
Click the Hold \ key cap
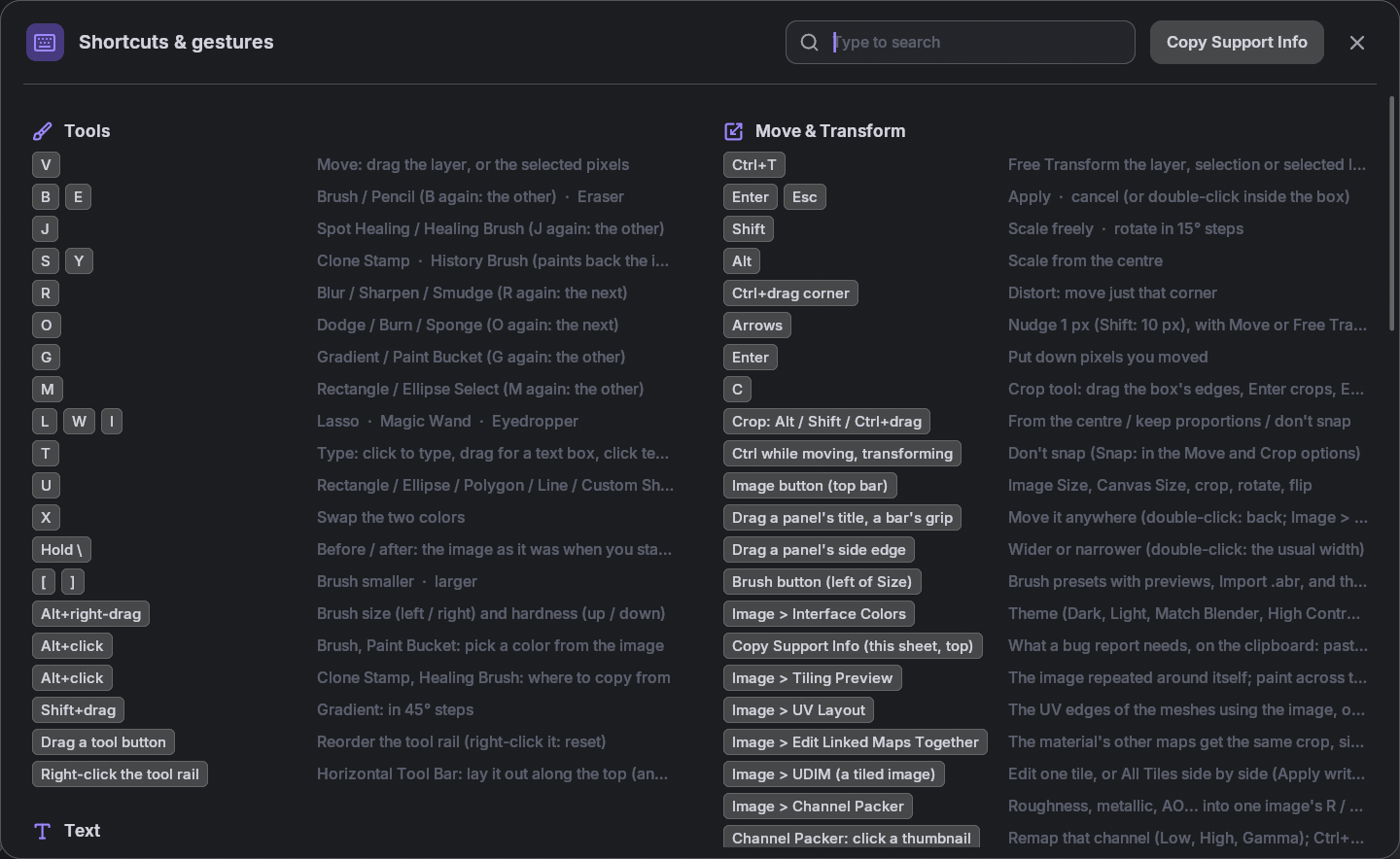click(x=61, y=550)
